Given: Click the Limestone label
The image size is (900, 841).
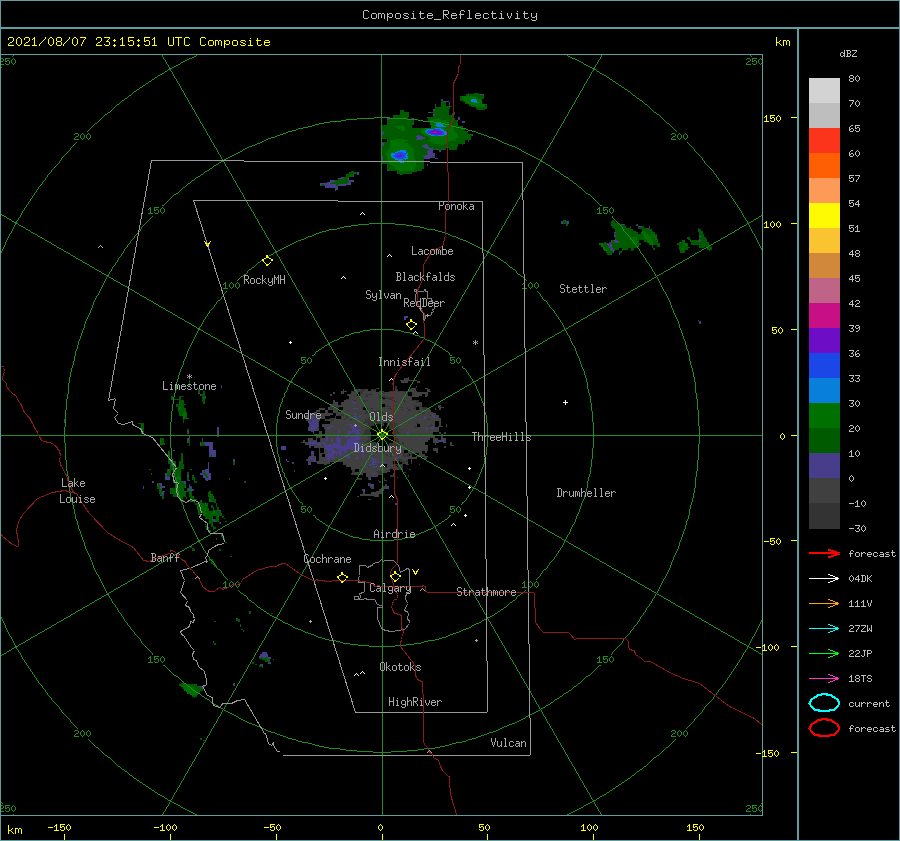Looking at the screenshot, I should coord(189,386).
